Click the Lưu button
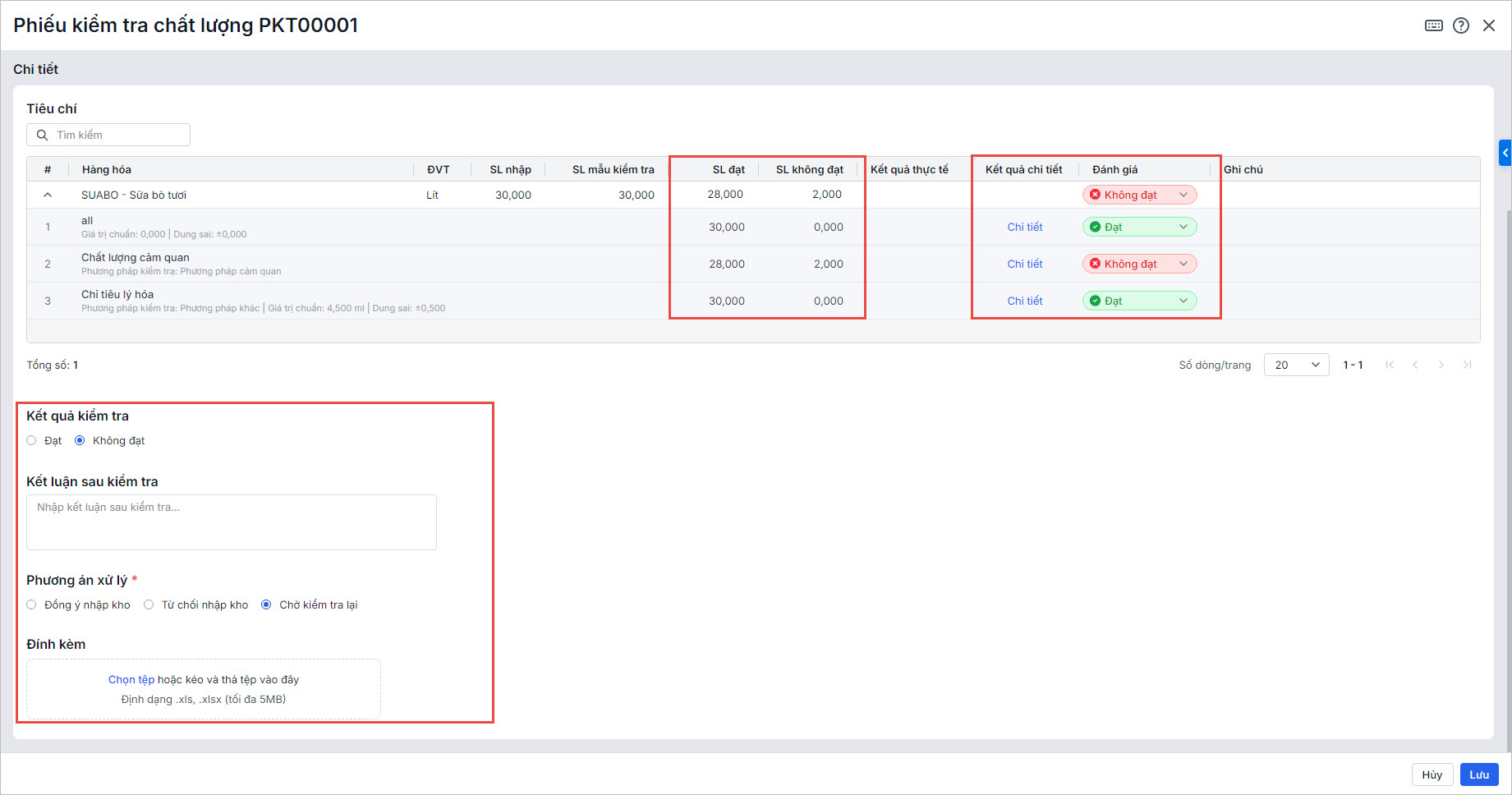This screenshot has width=1512, height=795. click(x=1478, y=774)
